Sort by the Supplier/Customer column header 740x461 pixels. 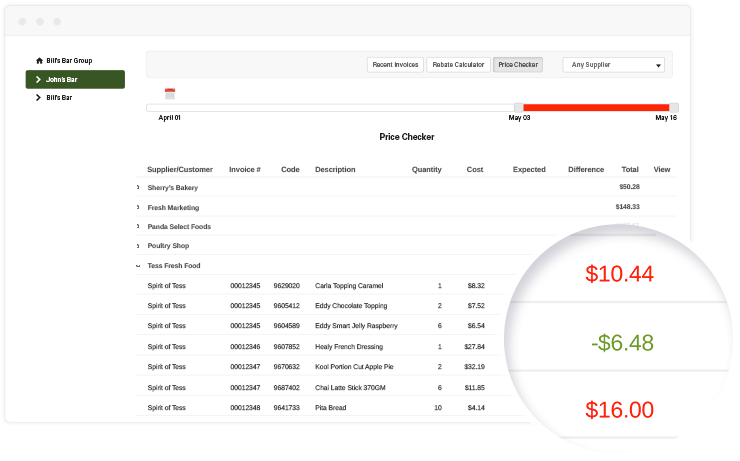(180, 170)
